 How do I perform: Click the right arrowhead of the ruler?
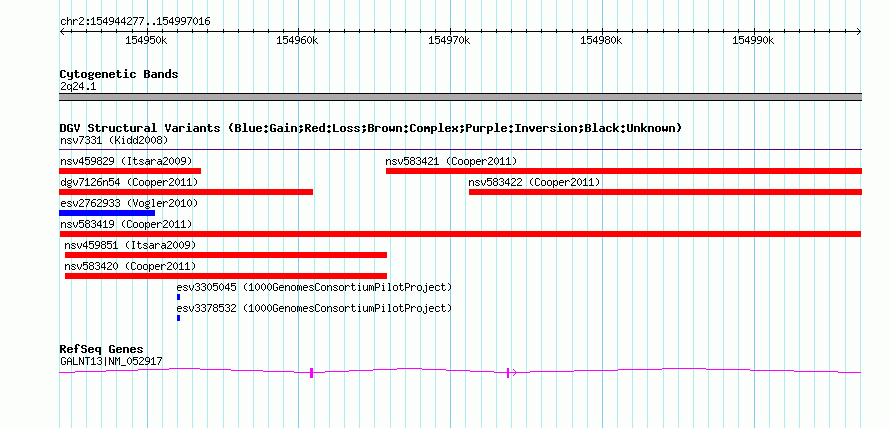coord(859,31)
